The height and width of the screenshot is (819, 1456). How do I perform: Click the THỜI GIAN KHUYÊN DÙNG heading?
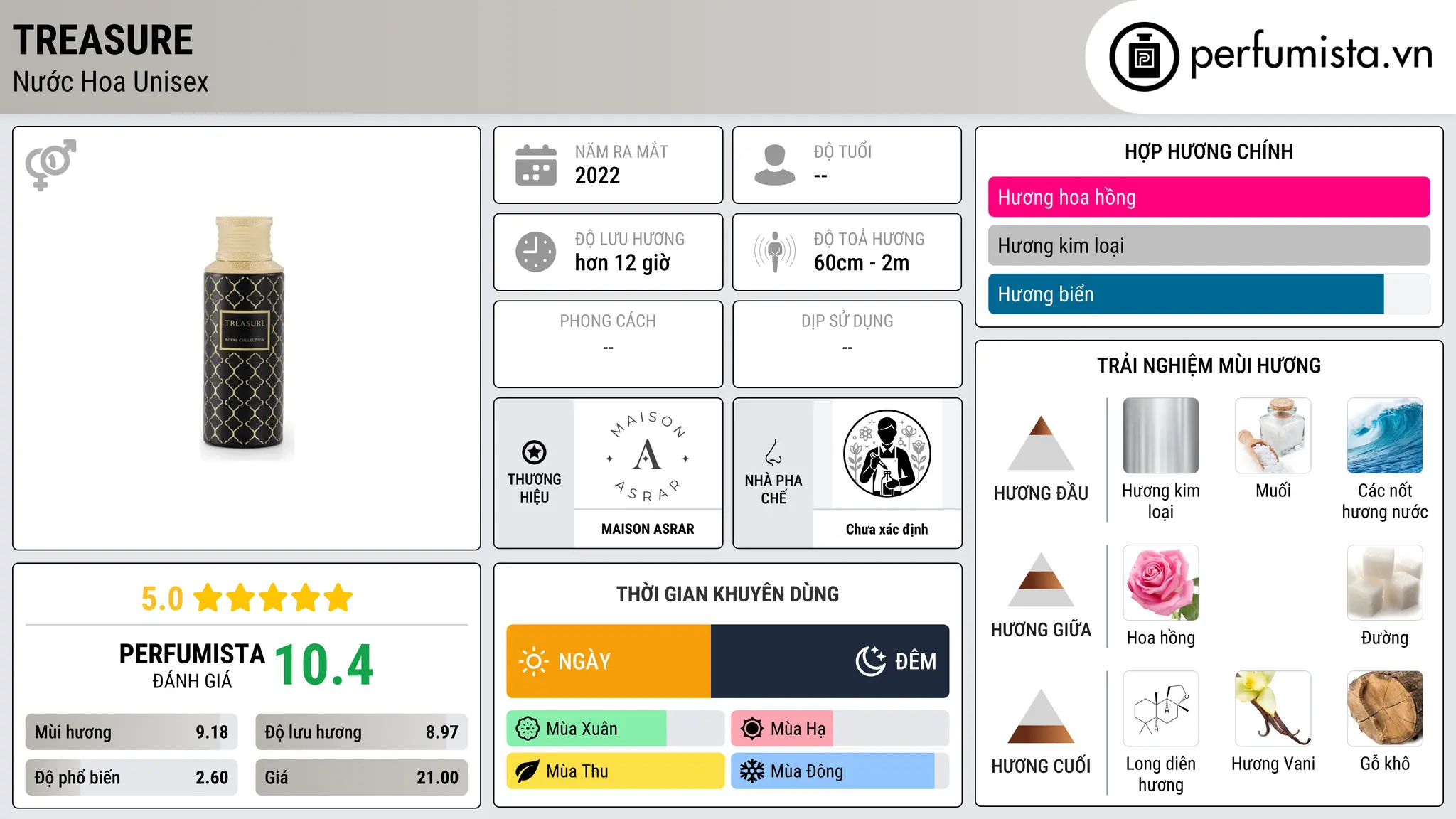pyautogui.click(x=727, y=594)
